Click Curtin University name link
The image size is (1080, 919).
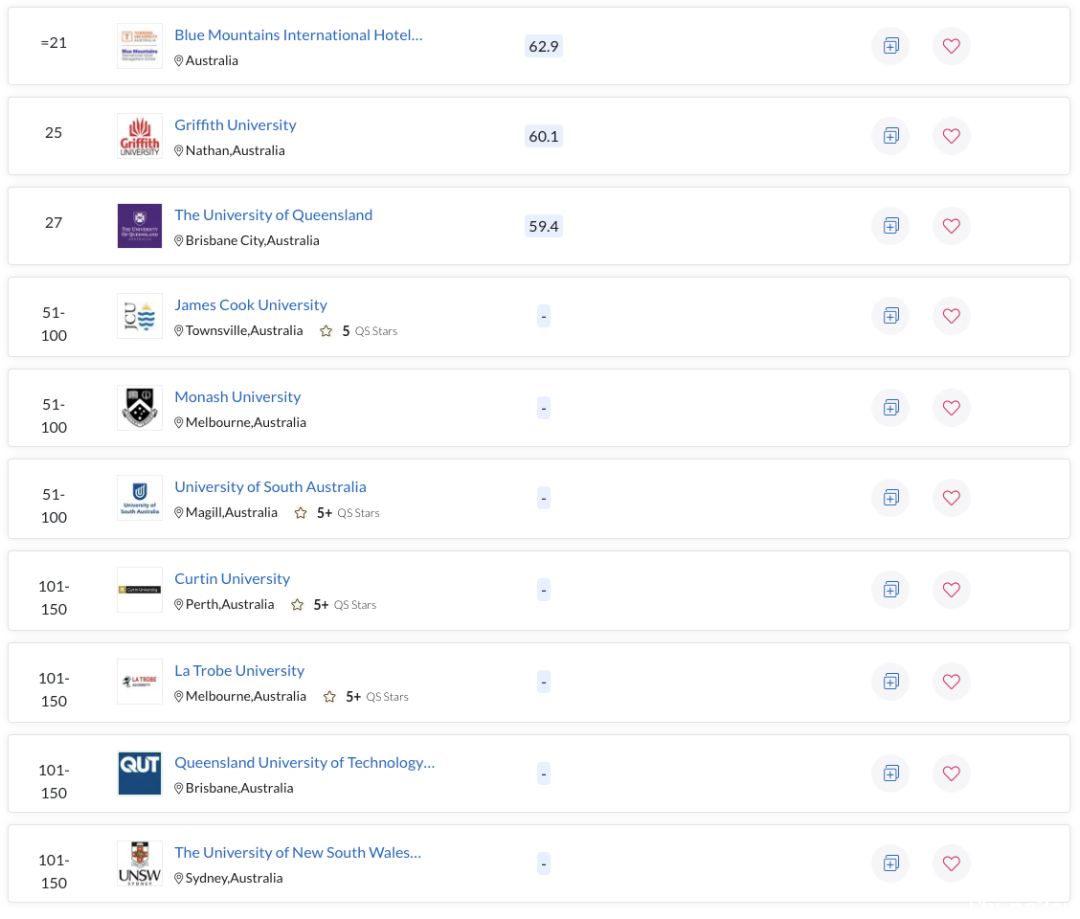(232, 579)
